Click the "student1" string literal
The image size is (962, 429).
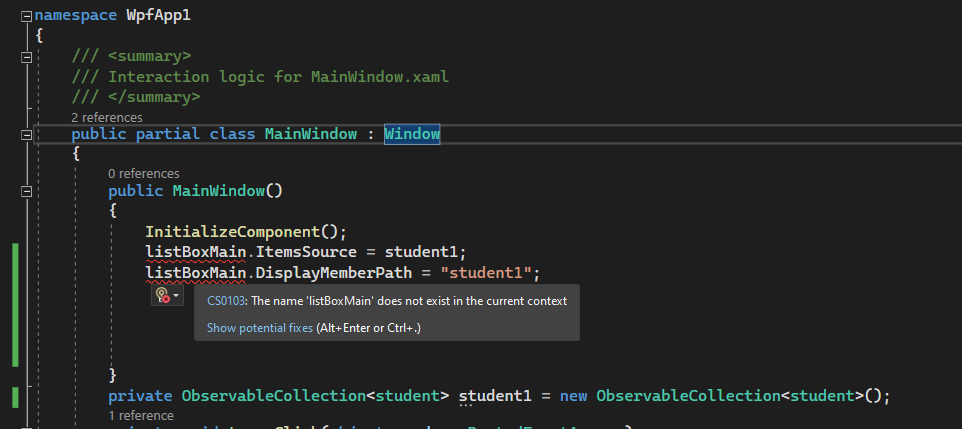click(485, 273)
